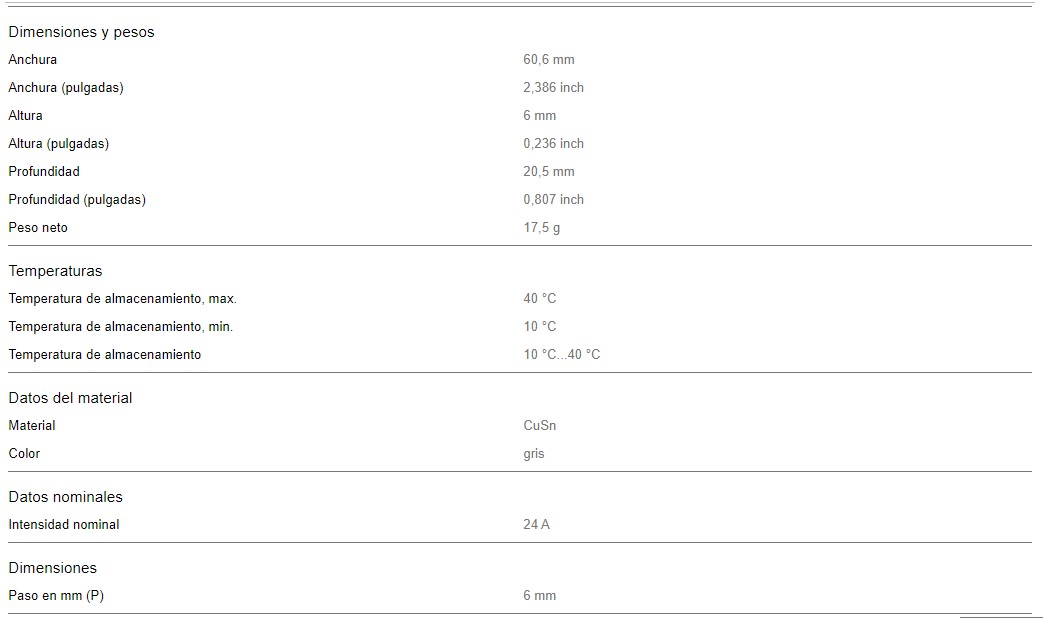Select the 60,6 mm width value
Screen dimensions: 1043x618
548,60
